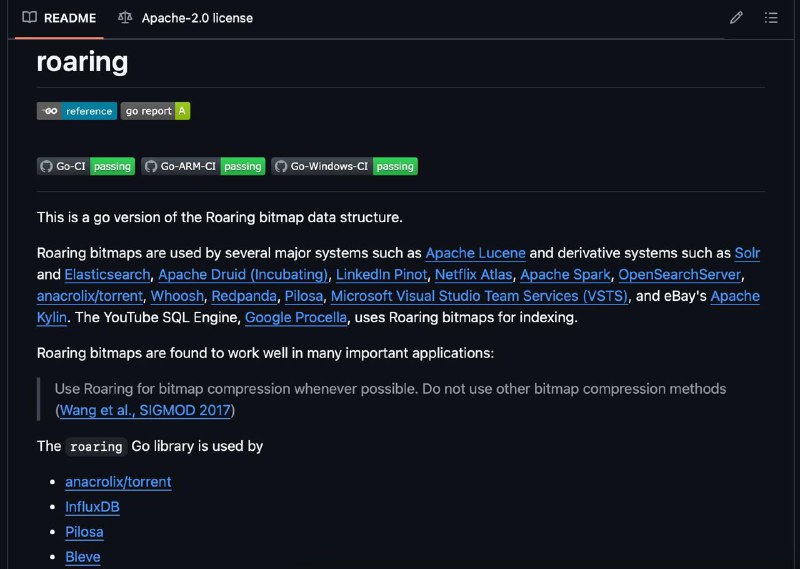Screen dimensions: 800x569
Task: Visit Apache Druid (Incubating) link
Action: tap(243, 275)
